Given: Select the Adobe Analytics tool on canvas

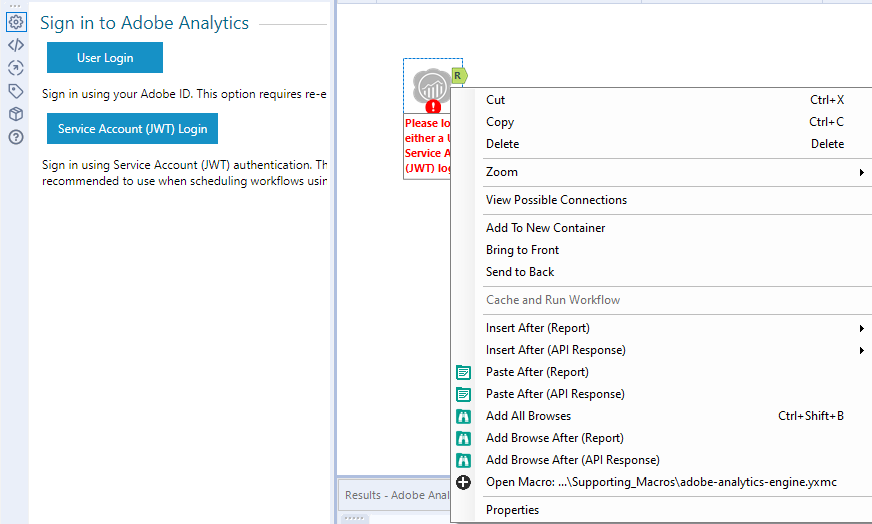Looking at the screenshot, I should tap(432, 86).
